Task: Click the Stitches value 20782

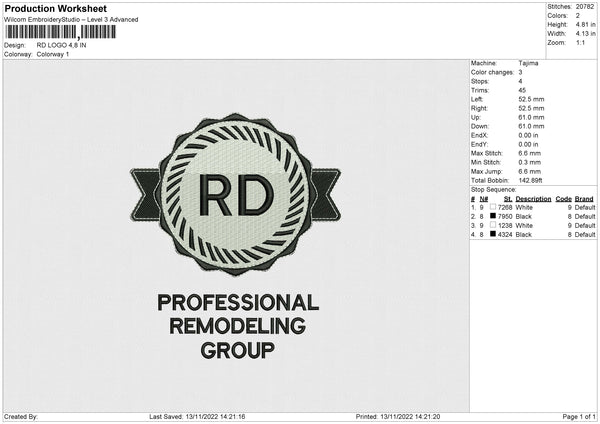Action: (585, 7)
